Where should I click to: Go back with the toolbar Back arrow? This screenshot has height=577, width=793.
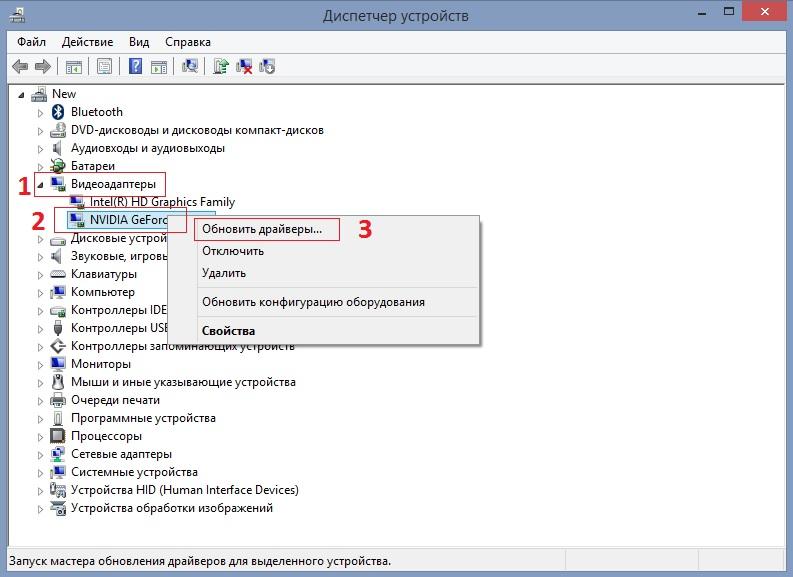[20, 66]
